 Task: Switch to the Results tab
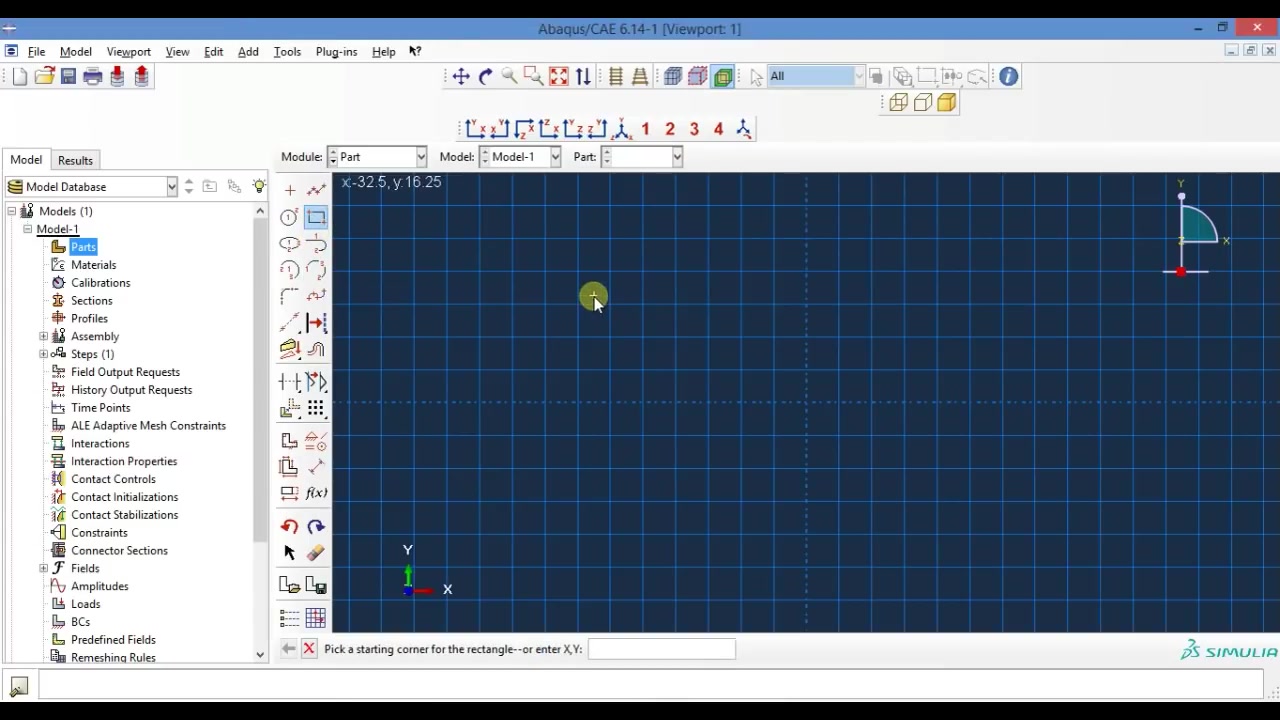tap(75, 160)
